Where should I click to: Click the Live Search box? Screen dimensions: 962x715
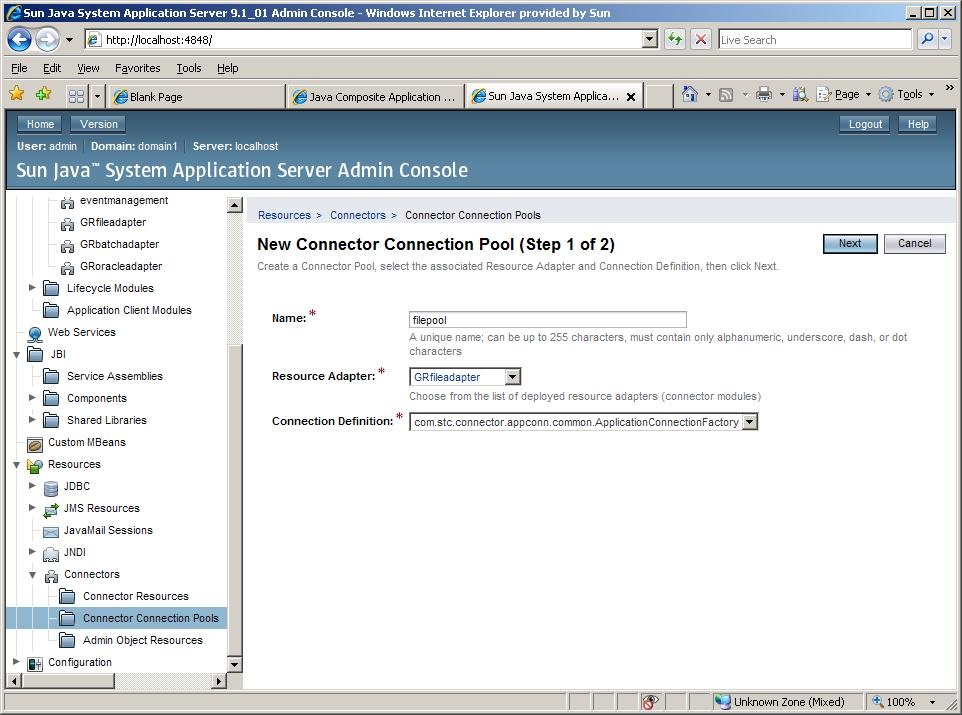(x=815, y=39)
